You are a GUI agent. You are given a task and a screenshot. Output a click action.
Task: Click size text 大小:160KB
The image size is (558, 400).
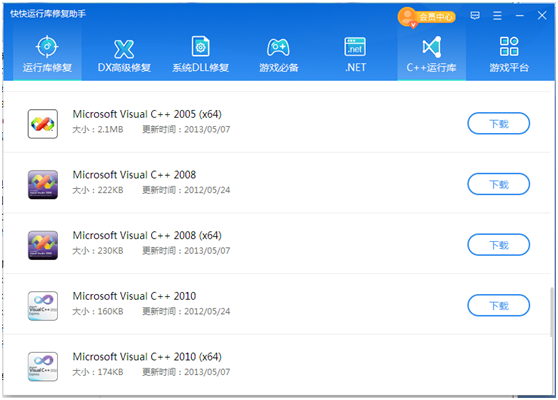98,311
